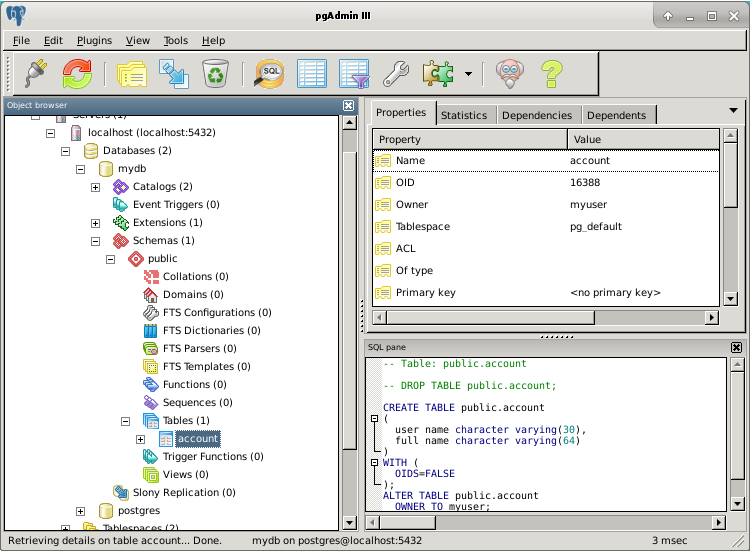
Task: Select the account table in the tree
Action: [x=198, y=439]
